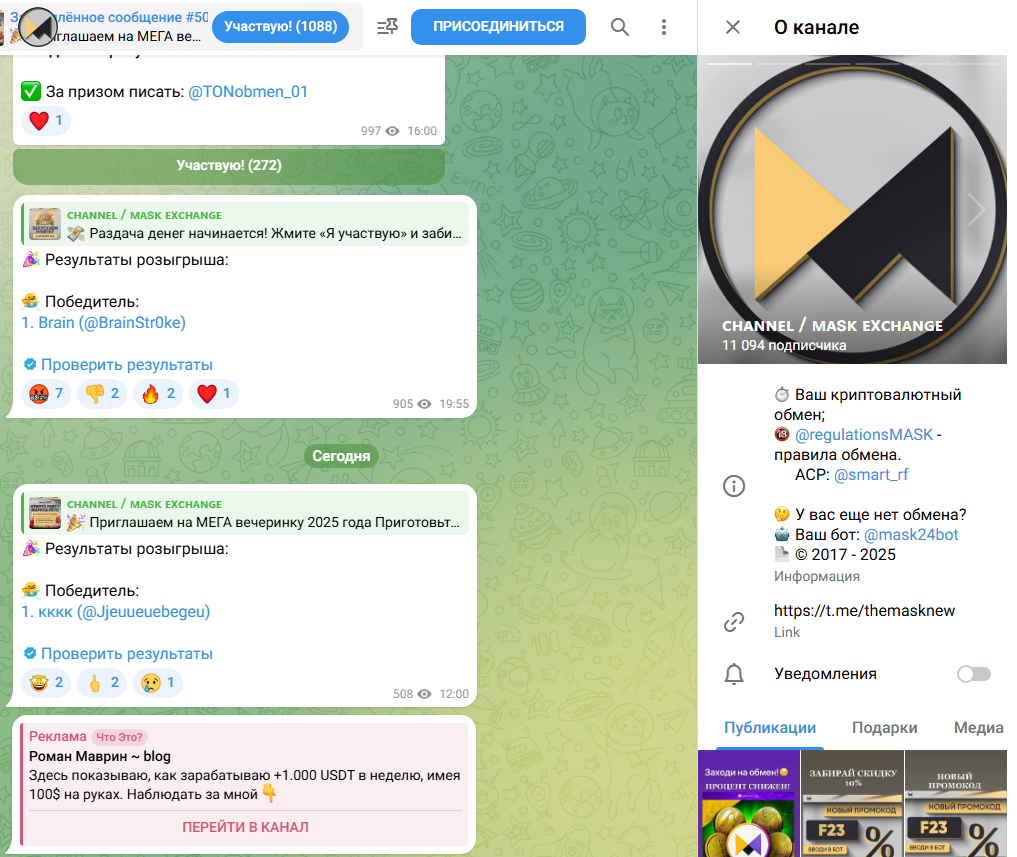The width and height of the screenshot is (1017, 857).
Task: Click the Что Это? ad label
Action: pos(119,737)
